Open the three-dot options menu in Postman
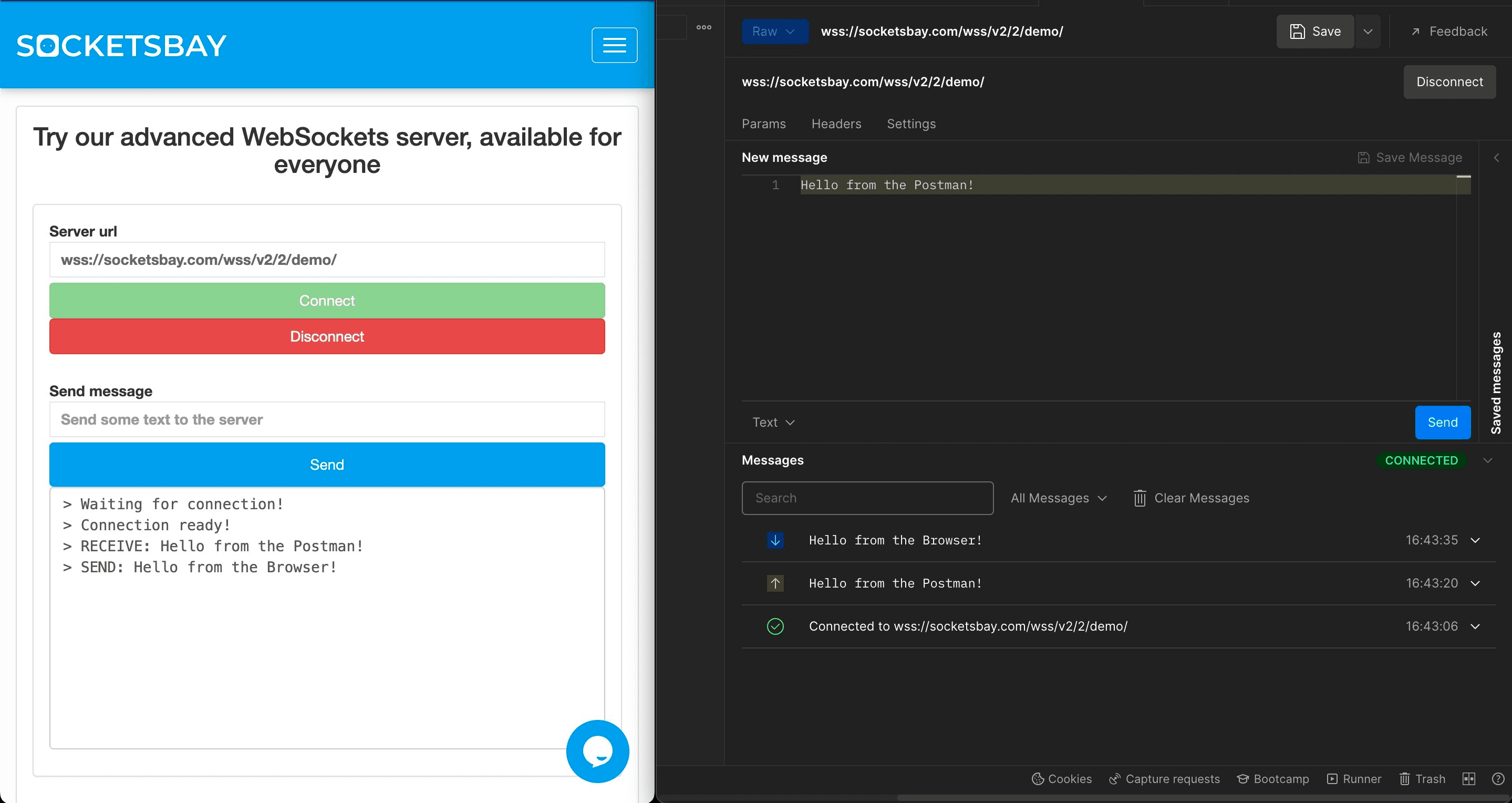 coord(704,27)
